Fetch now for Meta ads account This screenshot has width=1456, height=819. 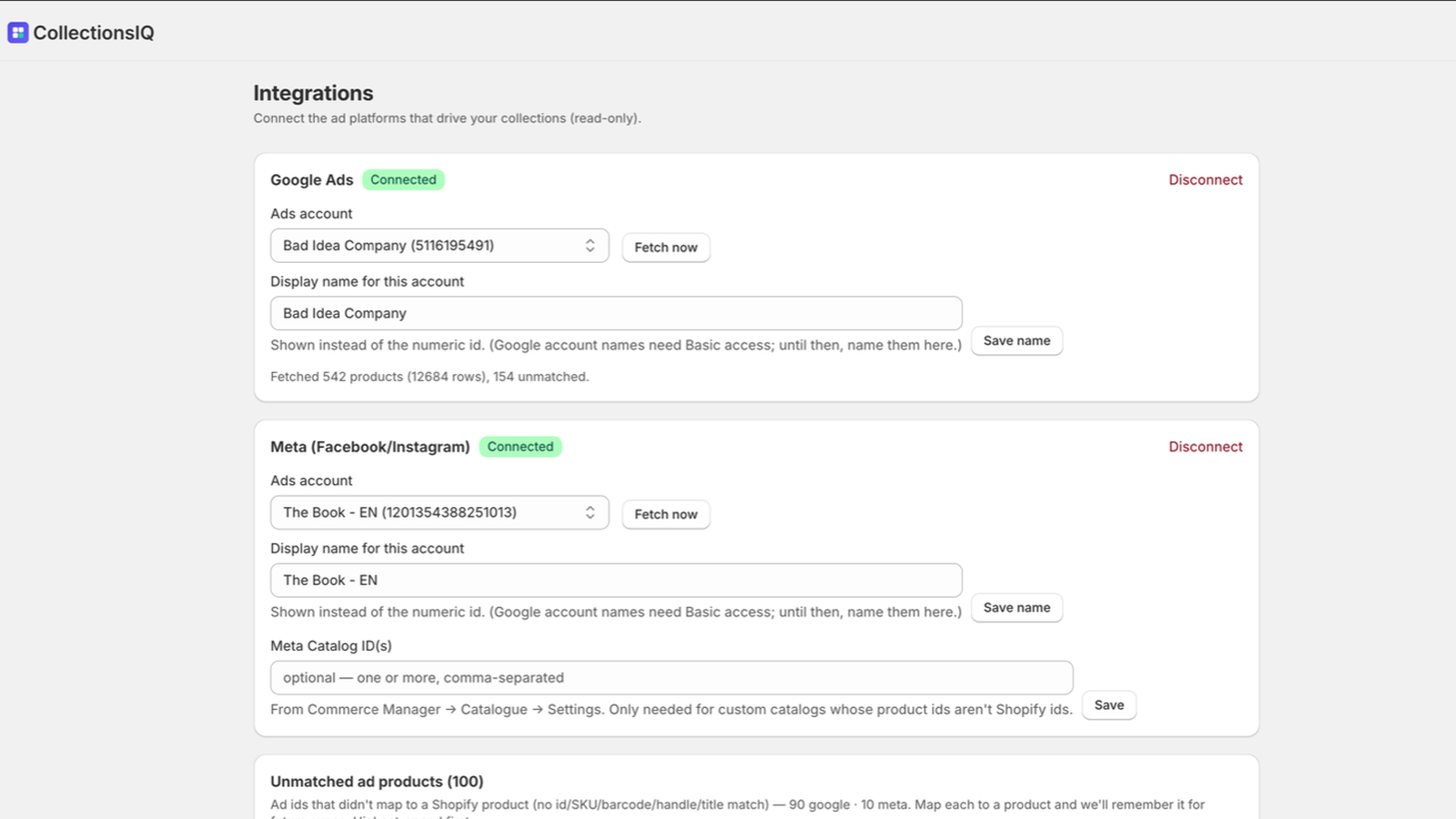pyautogui.click(x=666, y=514)
